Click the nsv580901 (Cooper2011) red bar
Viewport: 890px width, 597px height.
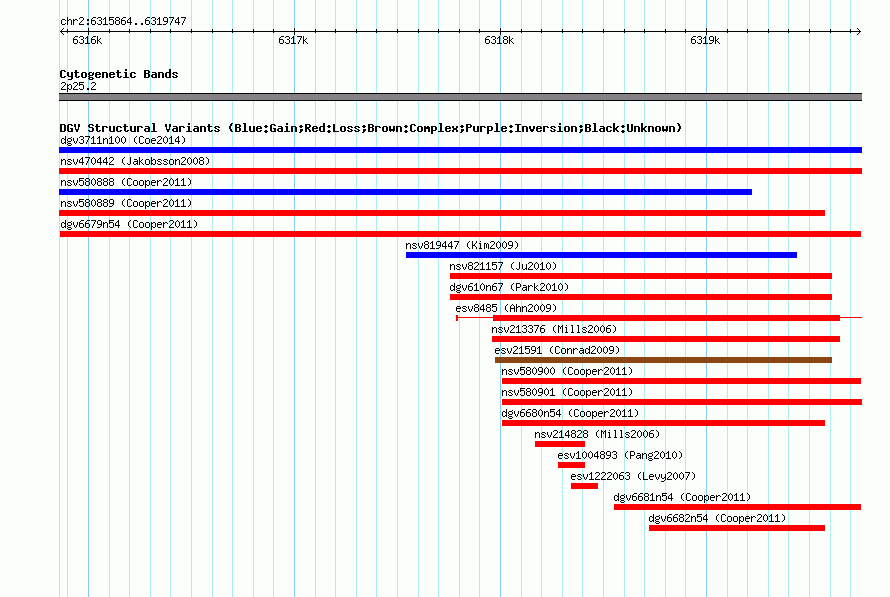682,402
